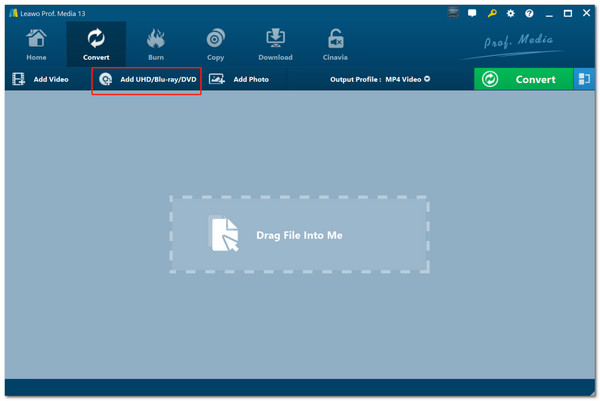The width and height of the screenshot is (600, 401).
Task: Open the Home module
Action: (36, 45)
